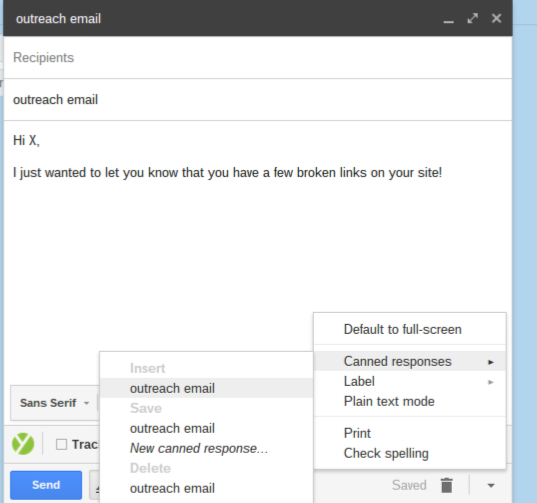Click into the message body text
Image resolution: width=537 pixels, height=503 pixels.
[227, 173]
